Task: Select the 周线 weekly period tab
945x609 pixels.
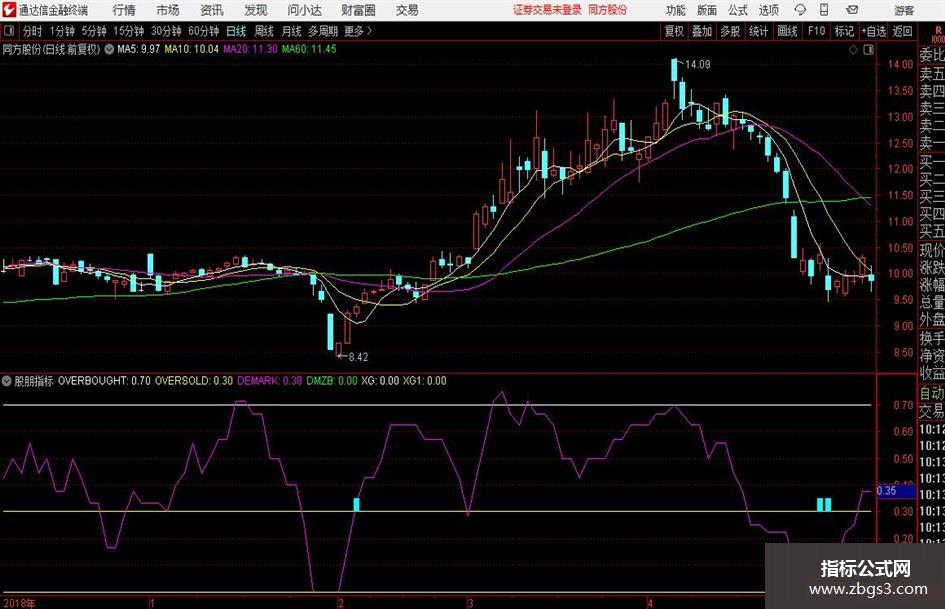Action: 263,31
